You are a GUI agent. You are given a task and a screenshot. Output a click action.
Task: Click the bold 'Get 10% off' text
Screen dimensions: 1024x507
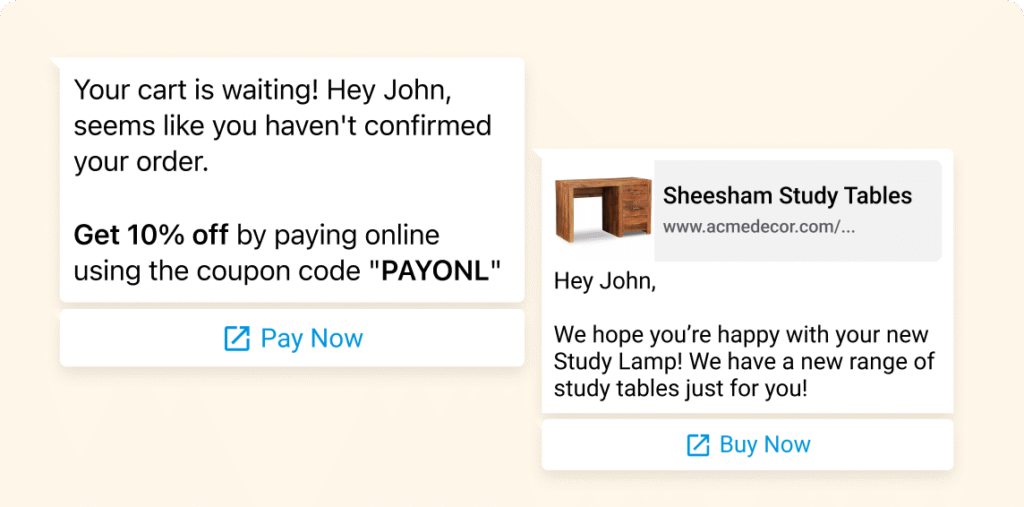151,236
